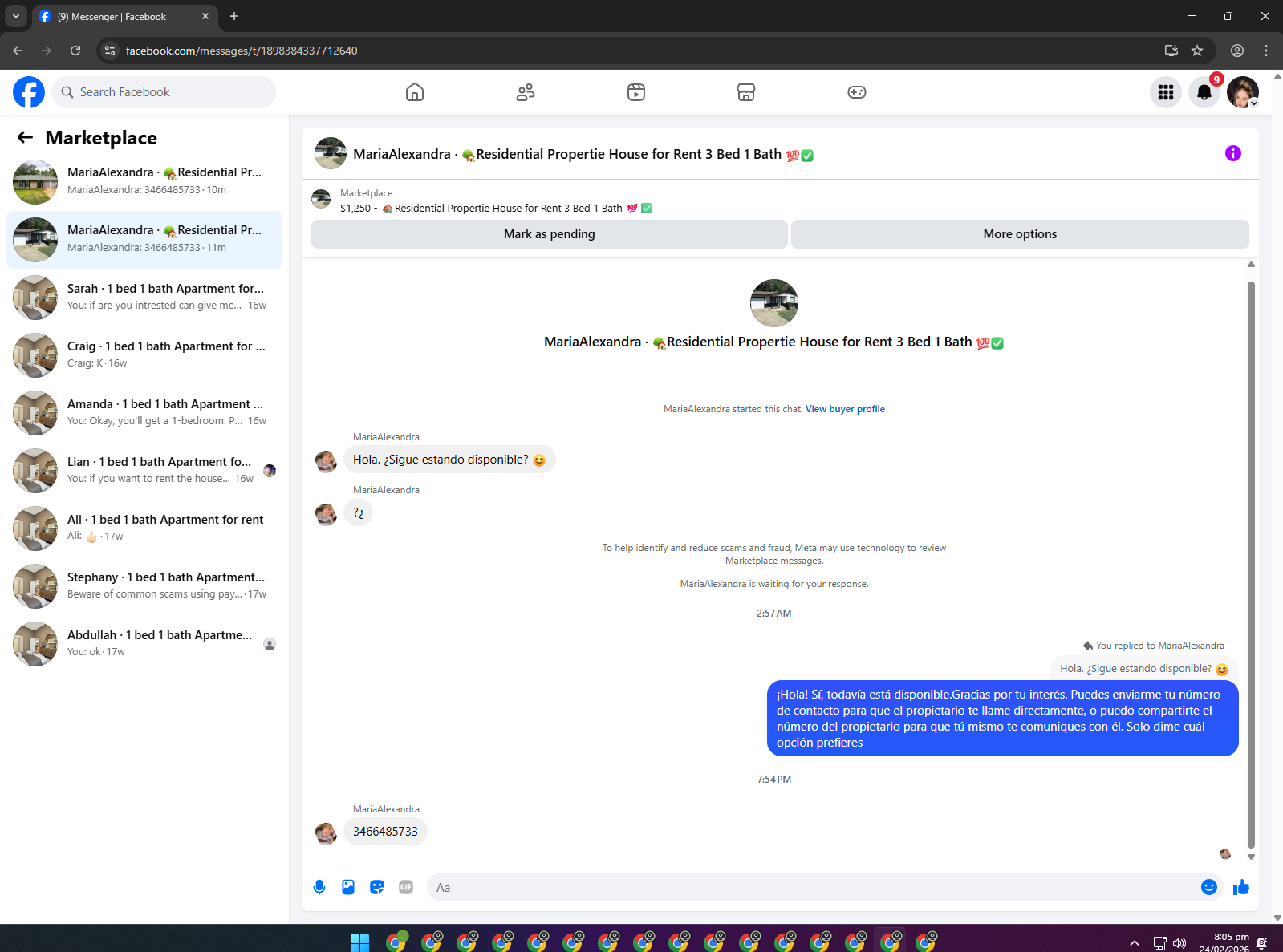Click the chat header listing title
The width and height of the screenshot is (1283, 952).
(x=583, y=154)
